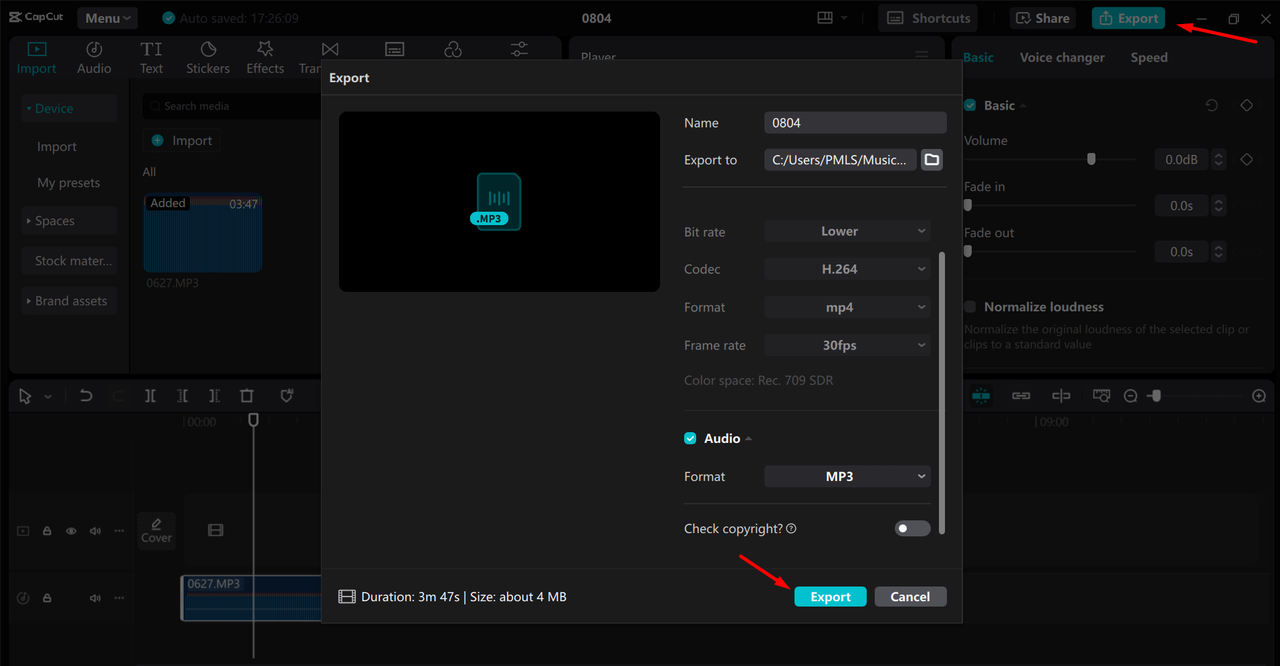Uncheck the Basic checkbox in audio panel
1280x666 pixels.
coord(970,105)
